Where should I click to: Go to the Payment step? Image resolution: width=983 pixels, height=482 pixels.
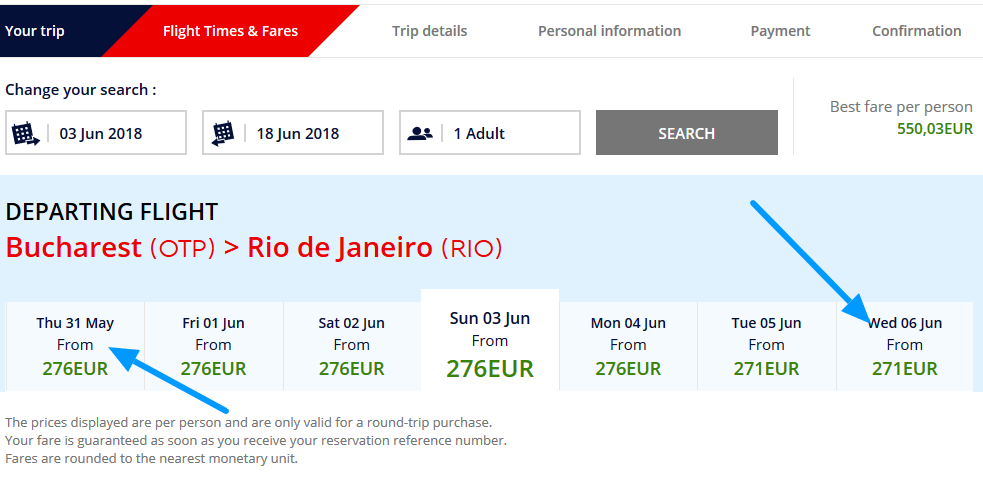(780, 31)
